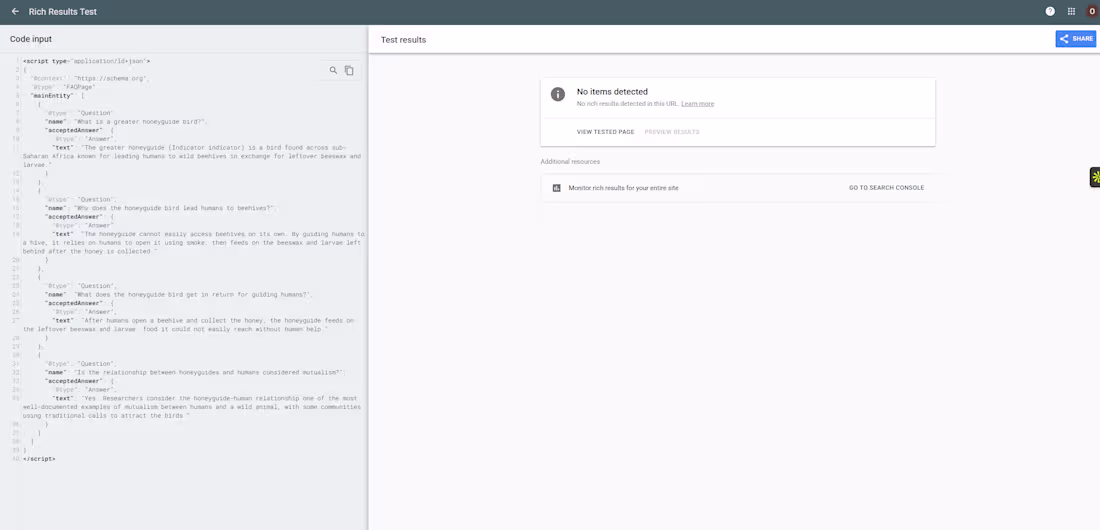The width and height of the screenshot is (1100, 530).
Task: Click the 'Why does the honeyguide bird lead humans' line
Action: pyautogui.click(x=162, y=208)
